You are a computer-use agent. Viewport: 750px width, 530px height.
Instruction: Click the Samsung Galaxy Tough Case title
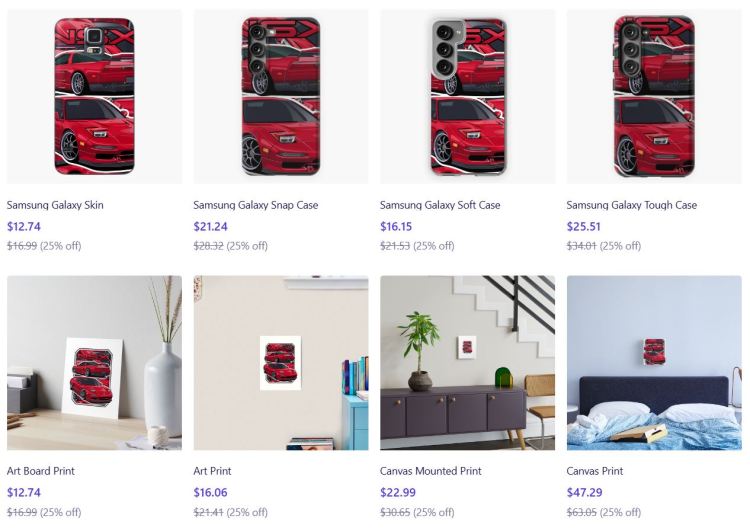pyautogui.click(x=631, y=205)
